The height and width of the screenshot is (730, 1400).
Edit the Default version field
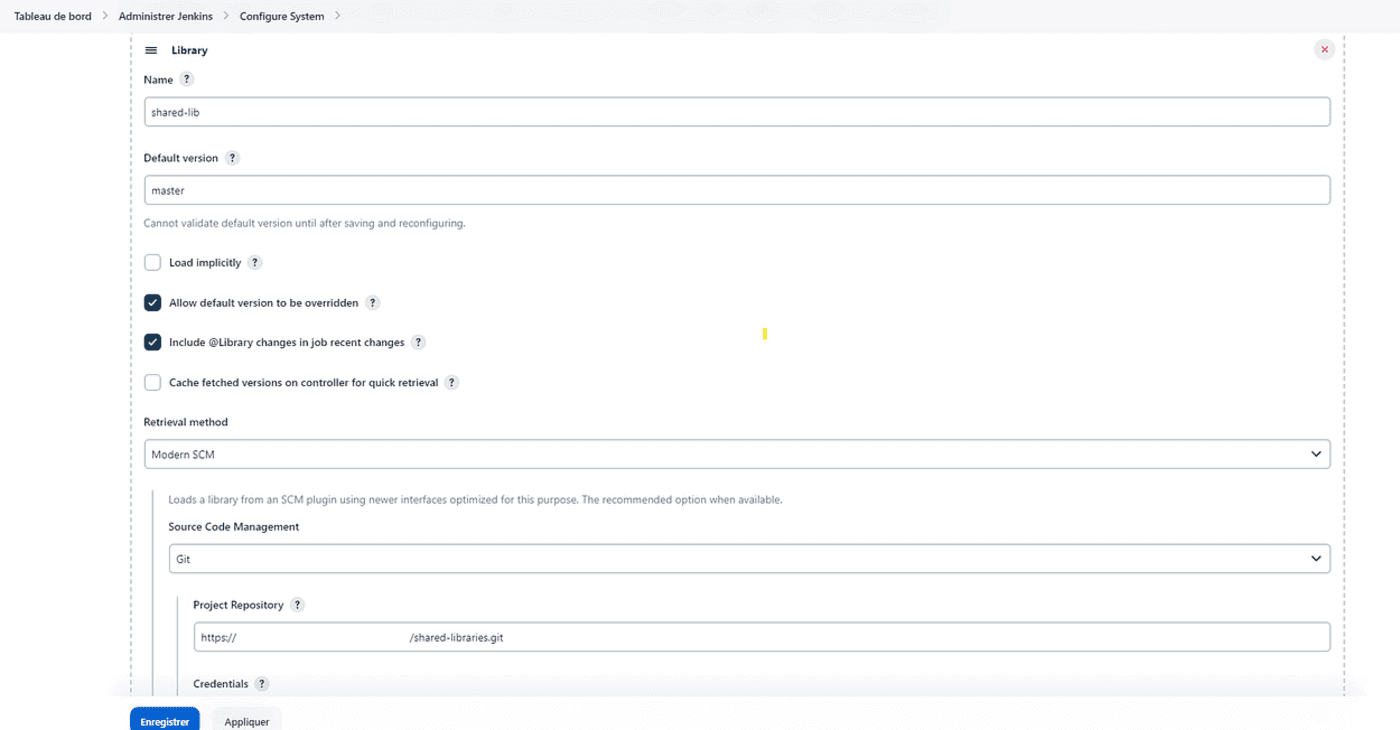737,190
